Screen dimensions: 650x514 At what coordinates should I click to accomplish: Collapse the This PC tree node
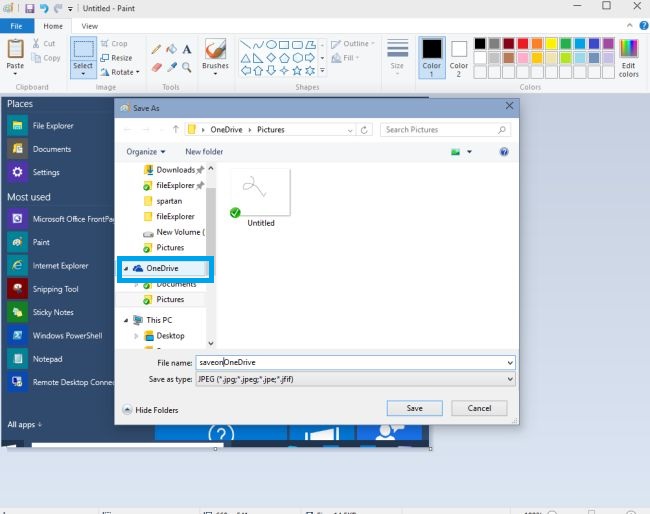[126, 320]
